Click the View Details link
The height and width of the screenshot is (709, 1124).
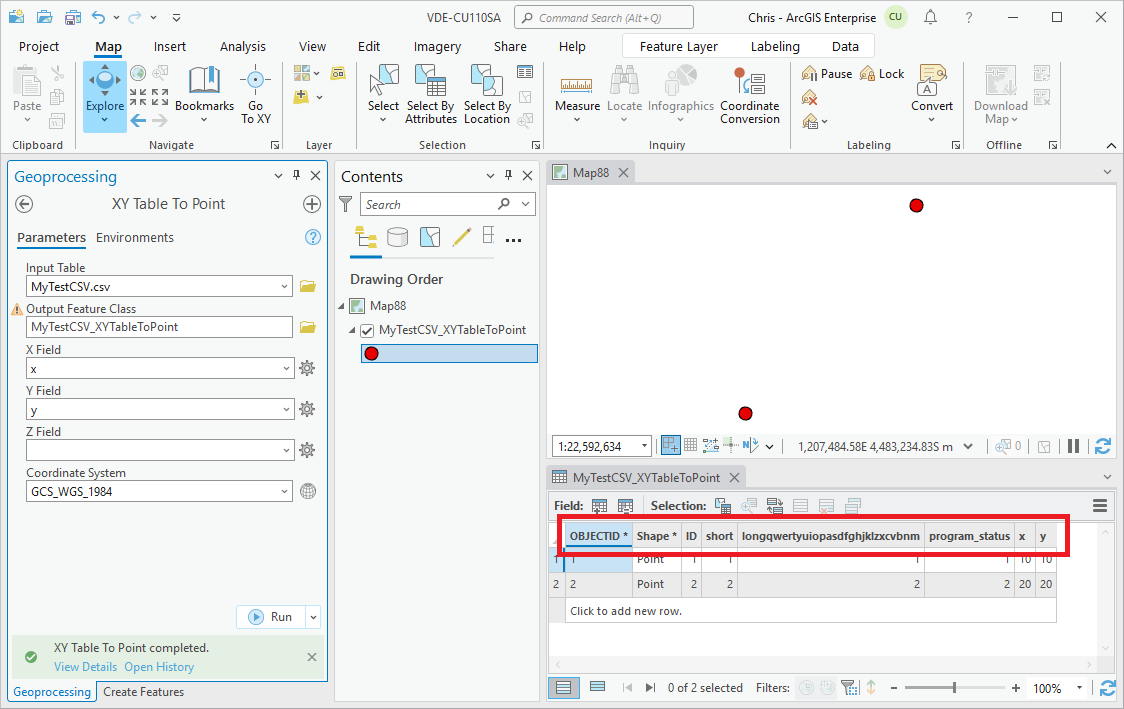coord(85,666)
